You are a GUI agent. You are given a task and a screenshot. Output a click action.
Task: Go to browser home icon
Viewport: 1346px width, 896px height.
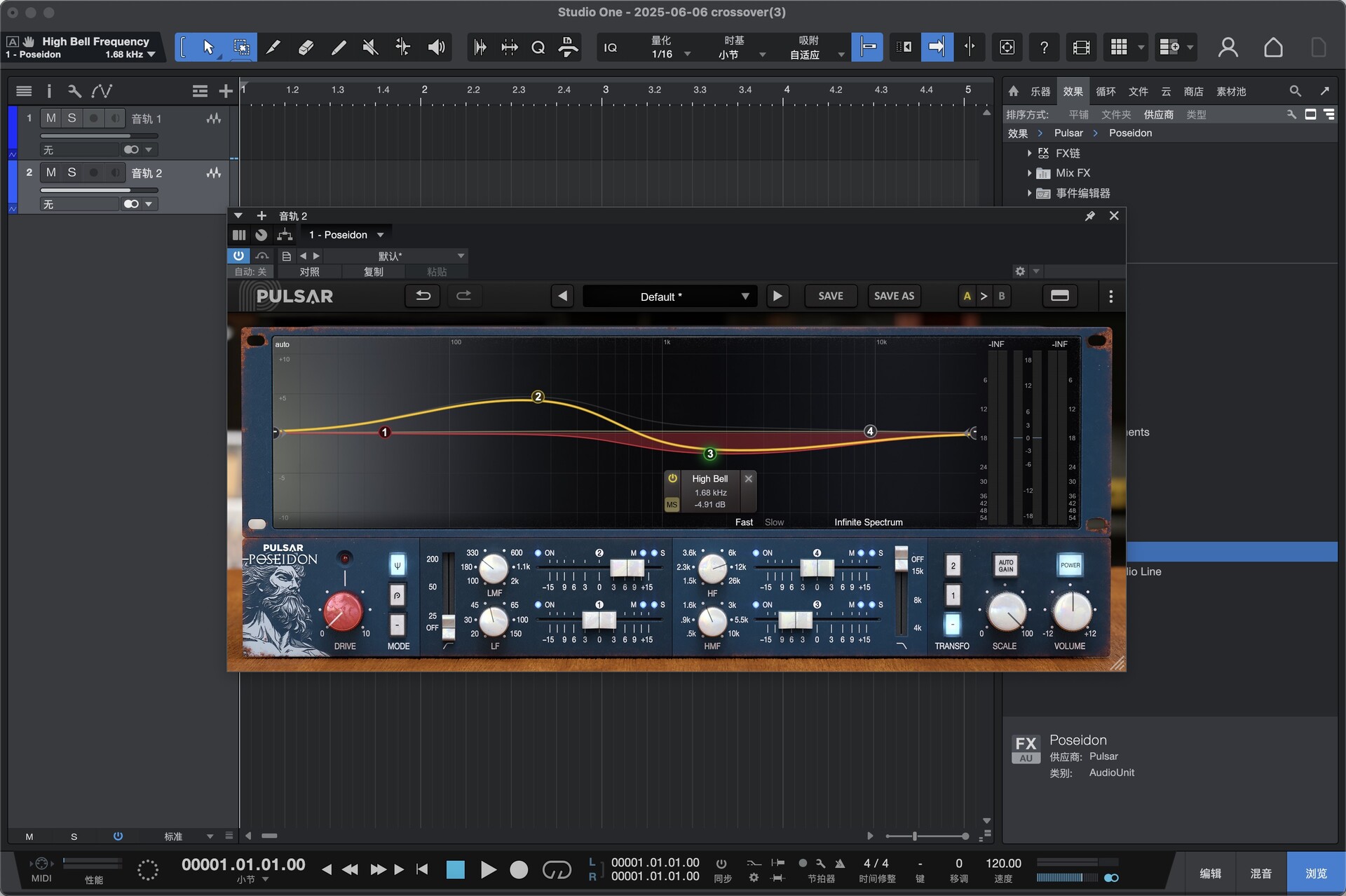point(1013,91)
